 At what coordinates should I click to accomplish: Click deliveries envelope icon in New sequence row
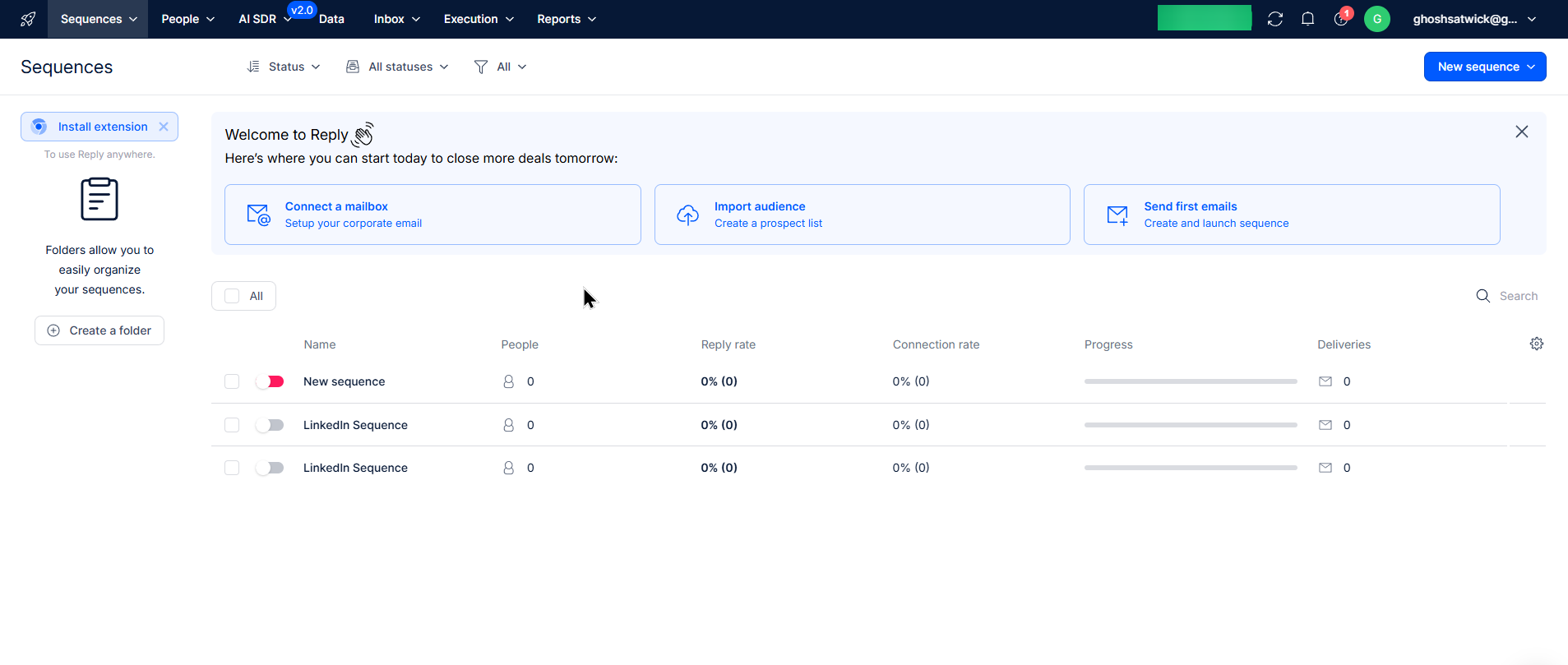pyautogui.click(x=1325, y=381)
